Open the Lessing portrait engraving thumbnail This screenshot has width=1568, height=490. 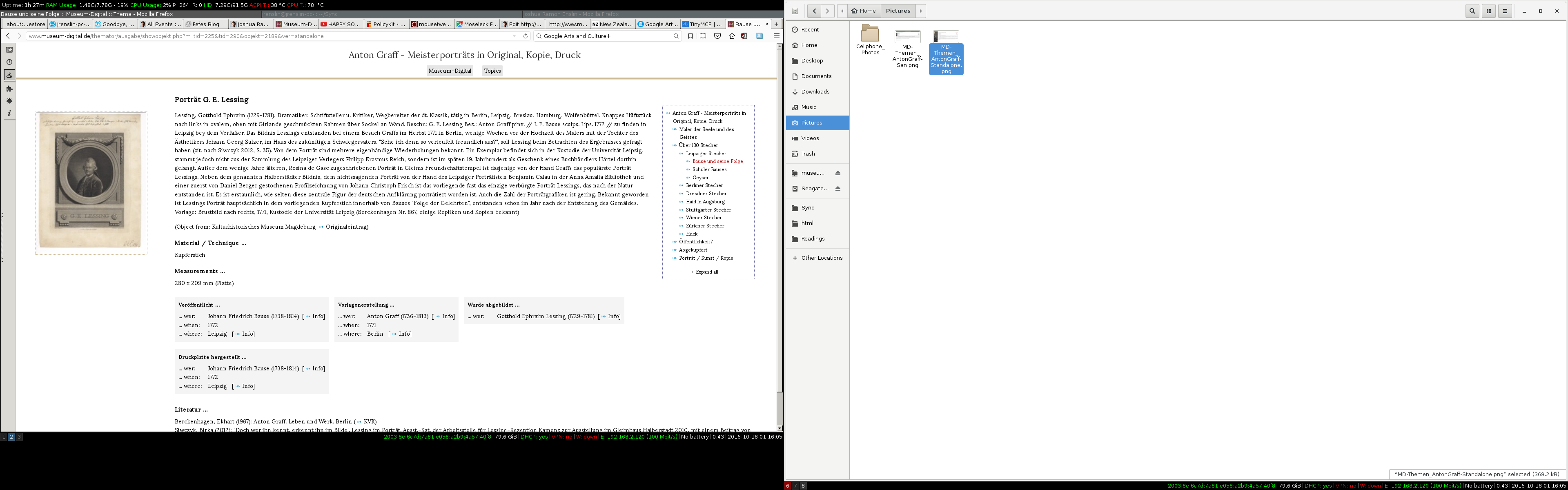91,183
